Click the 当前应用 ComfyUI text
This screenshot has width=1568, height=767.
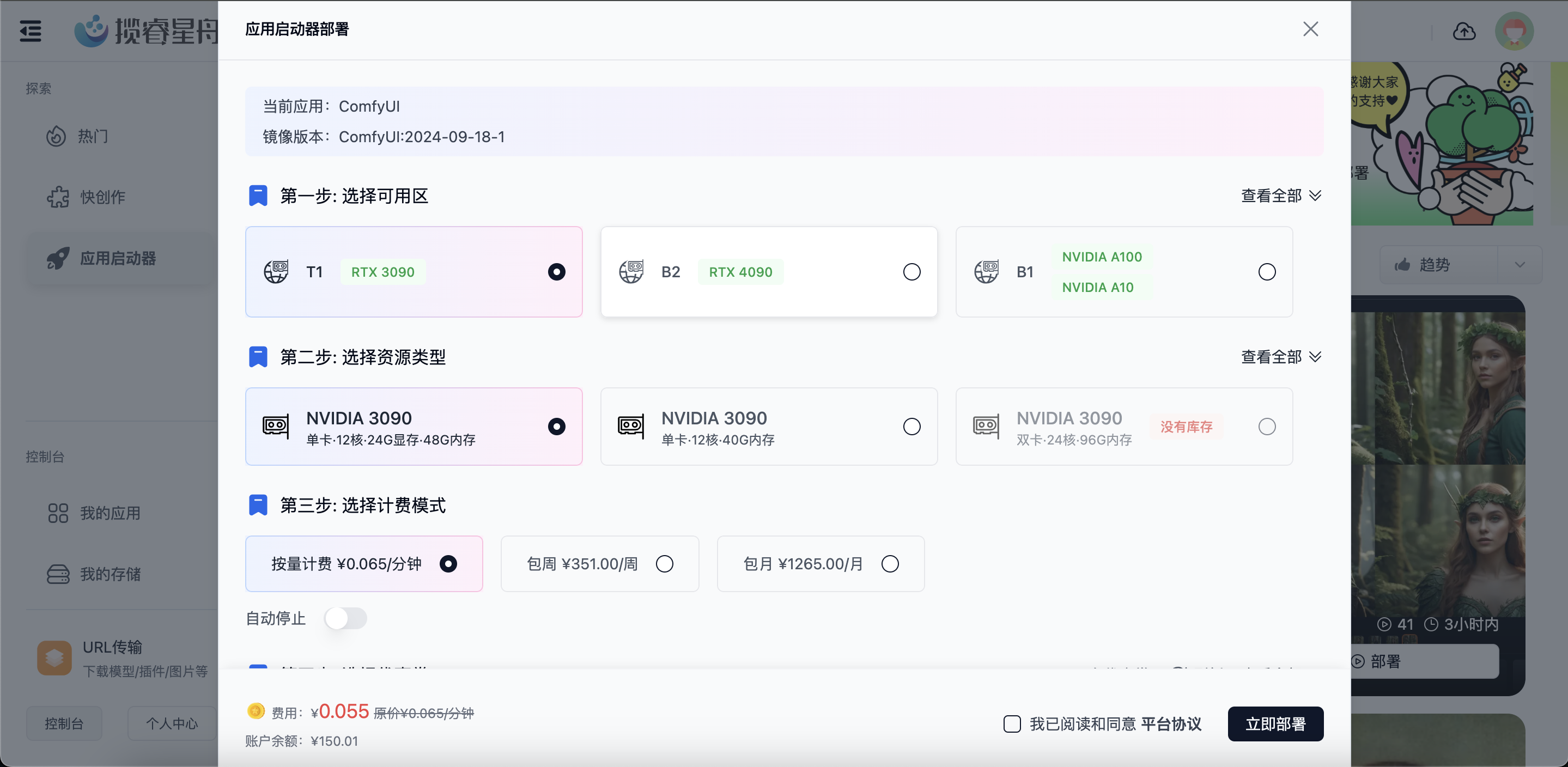[331, 107]
